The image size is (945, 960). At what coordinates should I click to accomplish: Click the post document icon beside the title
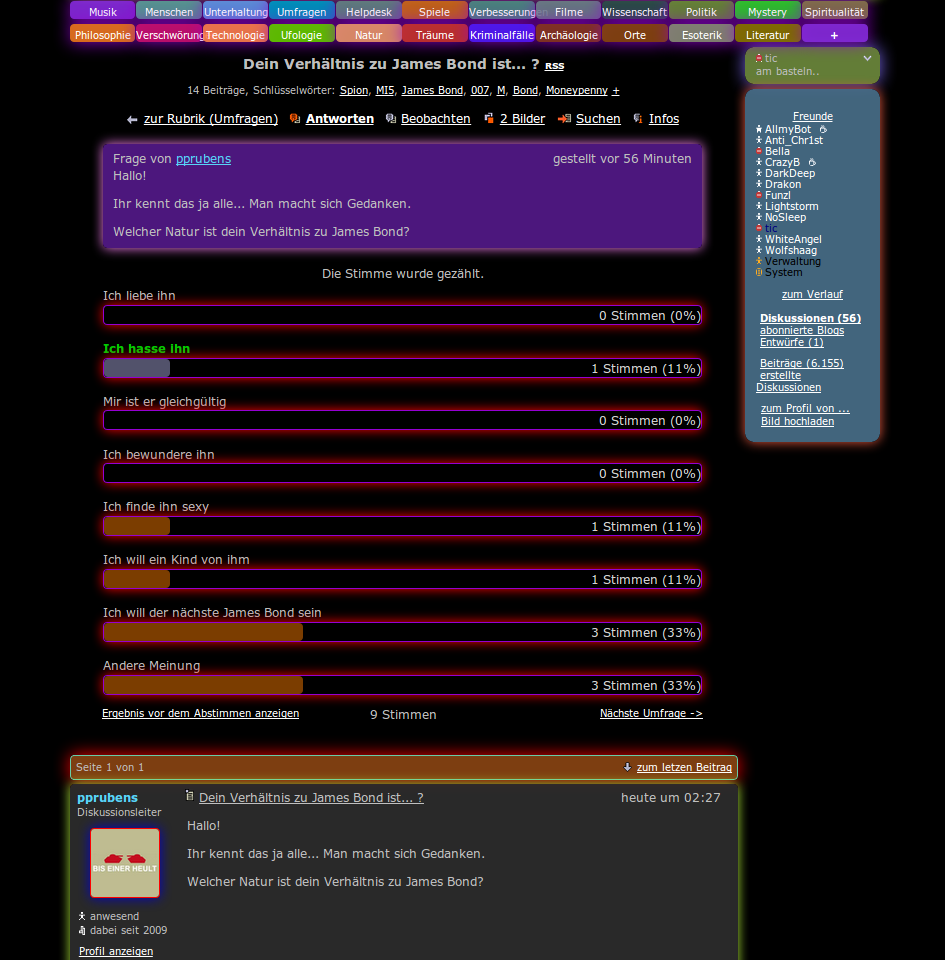point(190,796)
